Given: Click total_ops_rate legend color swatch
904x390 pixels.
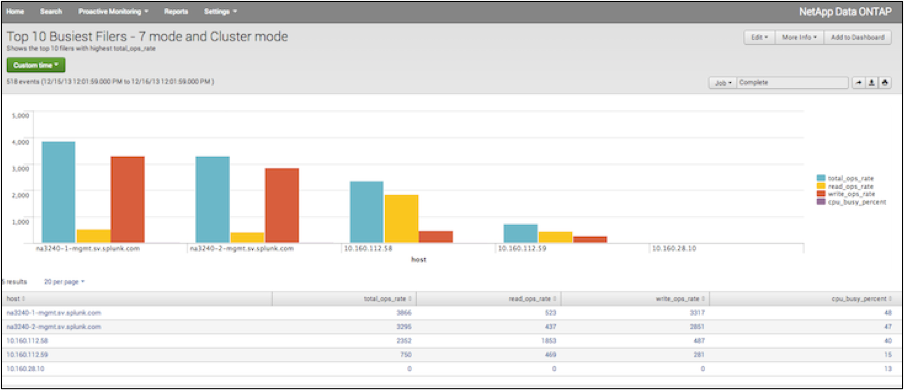Looking at the screenshot, I should 820,178.
